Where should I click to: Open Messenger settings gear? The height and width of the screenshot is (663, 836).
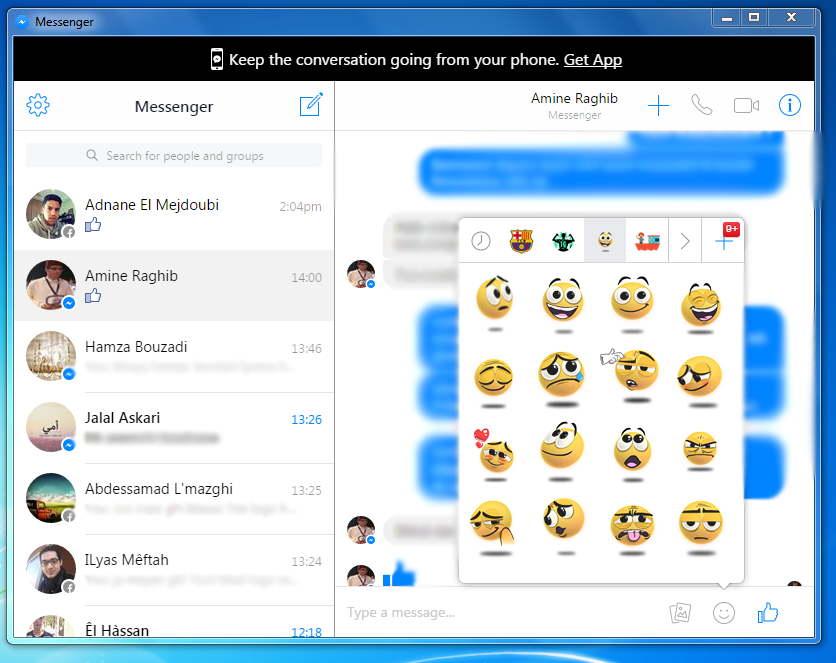tap(38, 105)
